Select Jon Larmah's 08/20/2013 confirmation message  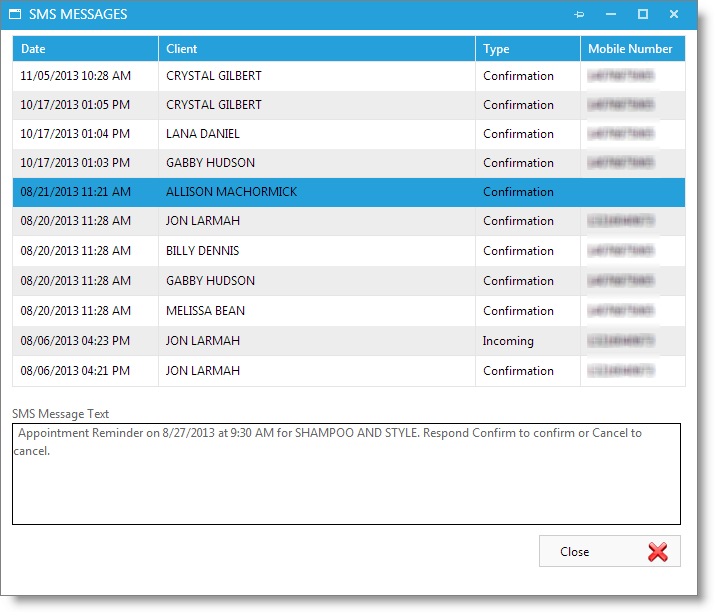[203, 221]
